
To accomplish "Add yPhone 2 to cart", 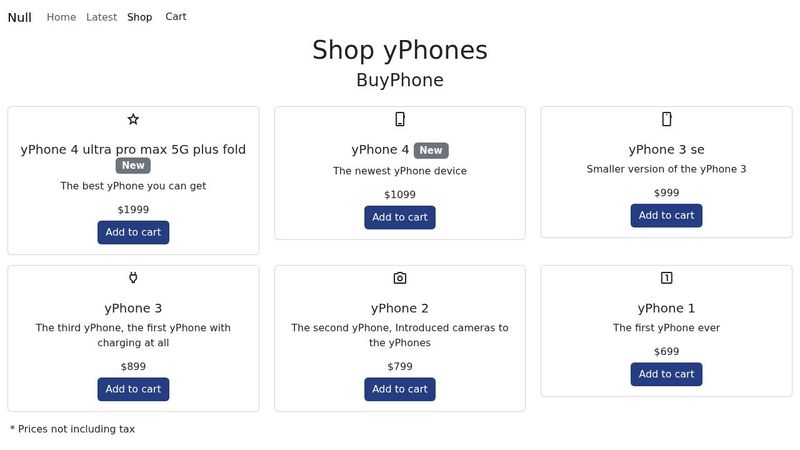I will pos(400,389).
